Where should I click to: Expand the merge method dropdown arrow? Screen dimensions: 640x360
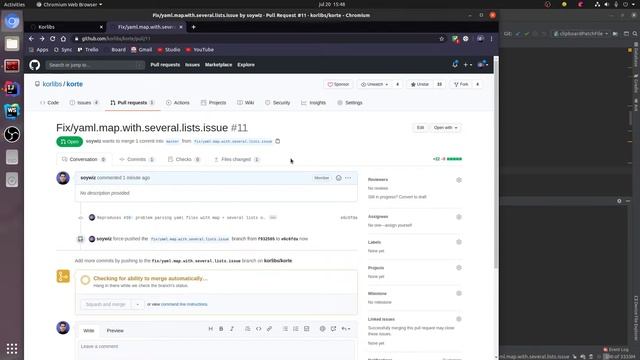click(x=138, y=304)
